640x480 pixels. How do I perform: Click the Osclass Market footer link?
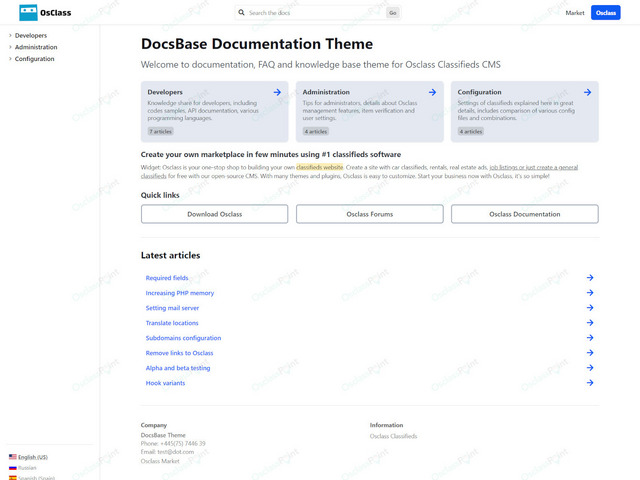click(x=160, y=461)
